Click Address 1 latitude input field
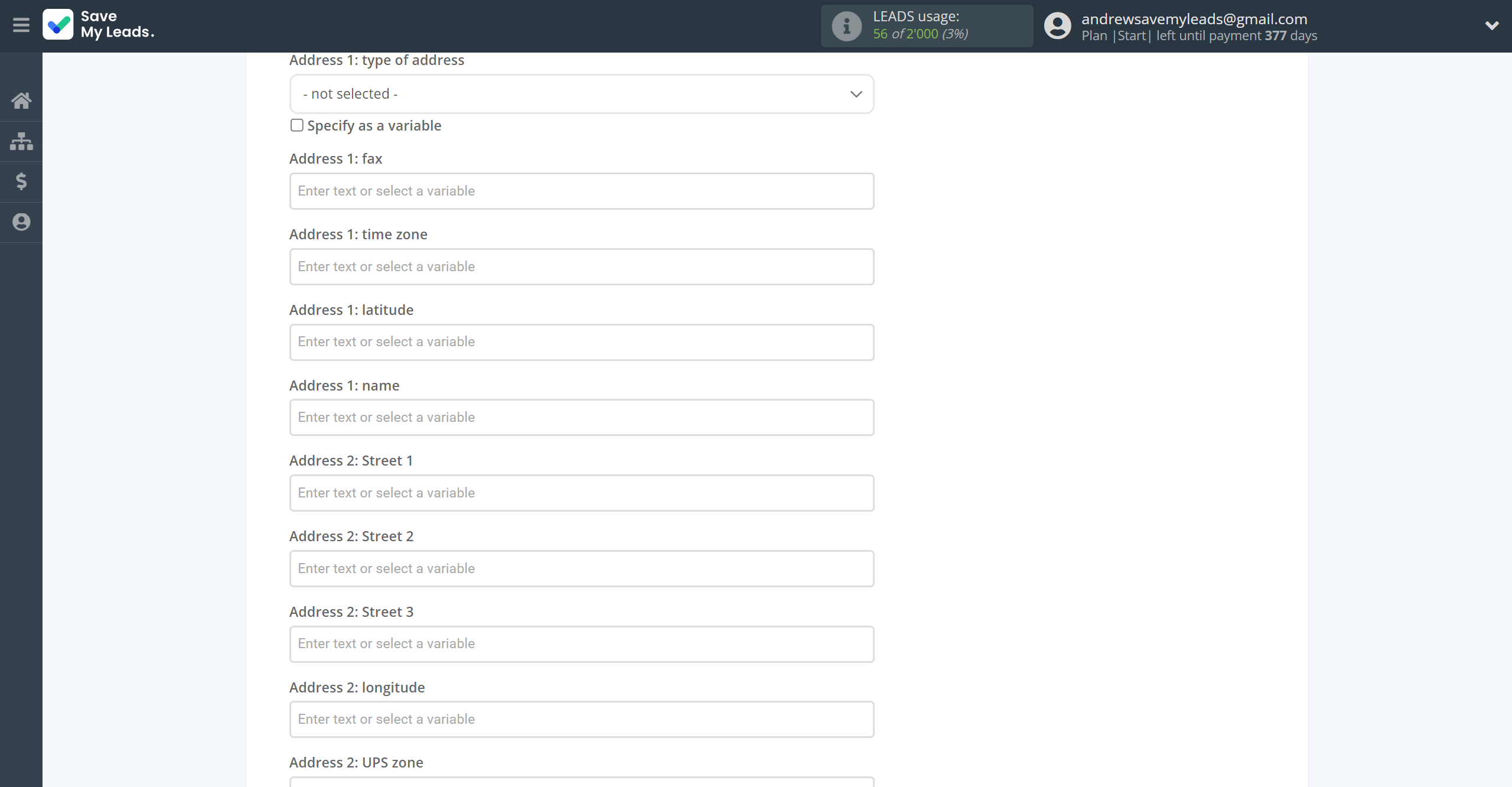This screenshot has height=787, width=1512. tap(582, 341)
